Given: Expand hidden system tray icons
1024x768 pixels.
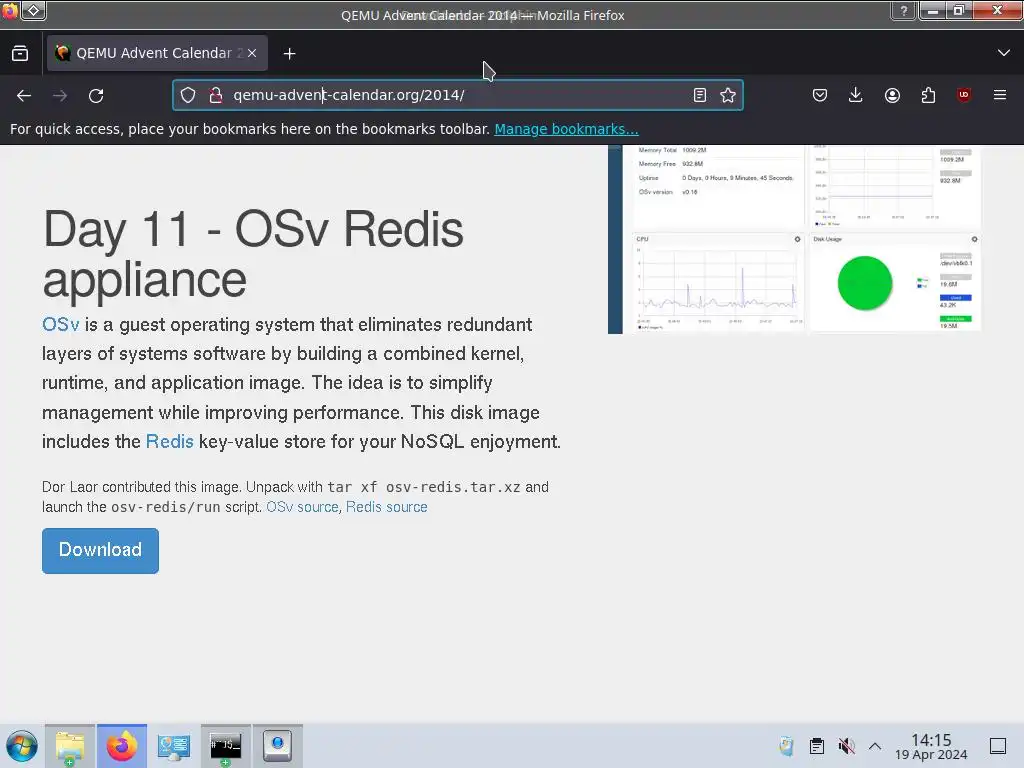Looking at the screenshot, I should click(x=875, y=746).
